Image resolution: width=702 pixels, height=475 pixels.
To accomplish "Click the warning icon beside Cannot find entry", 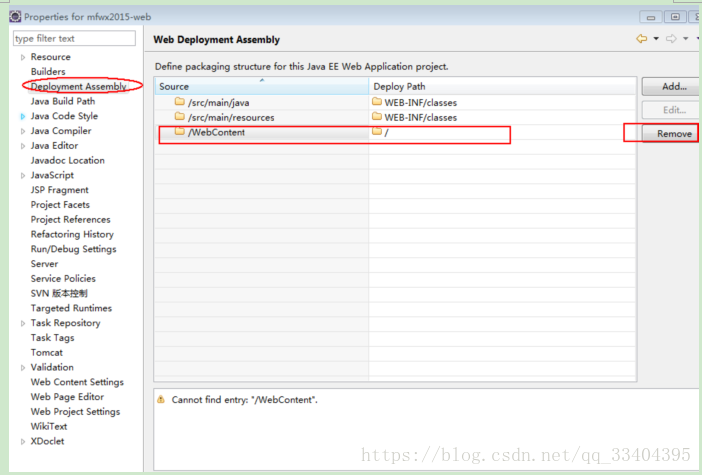I will (161, 399).
